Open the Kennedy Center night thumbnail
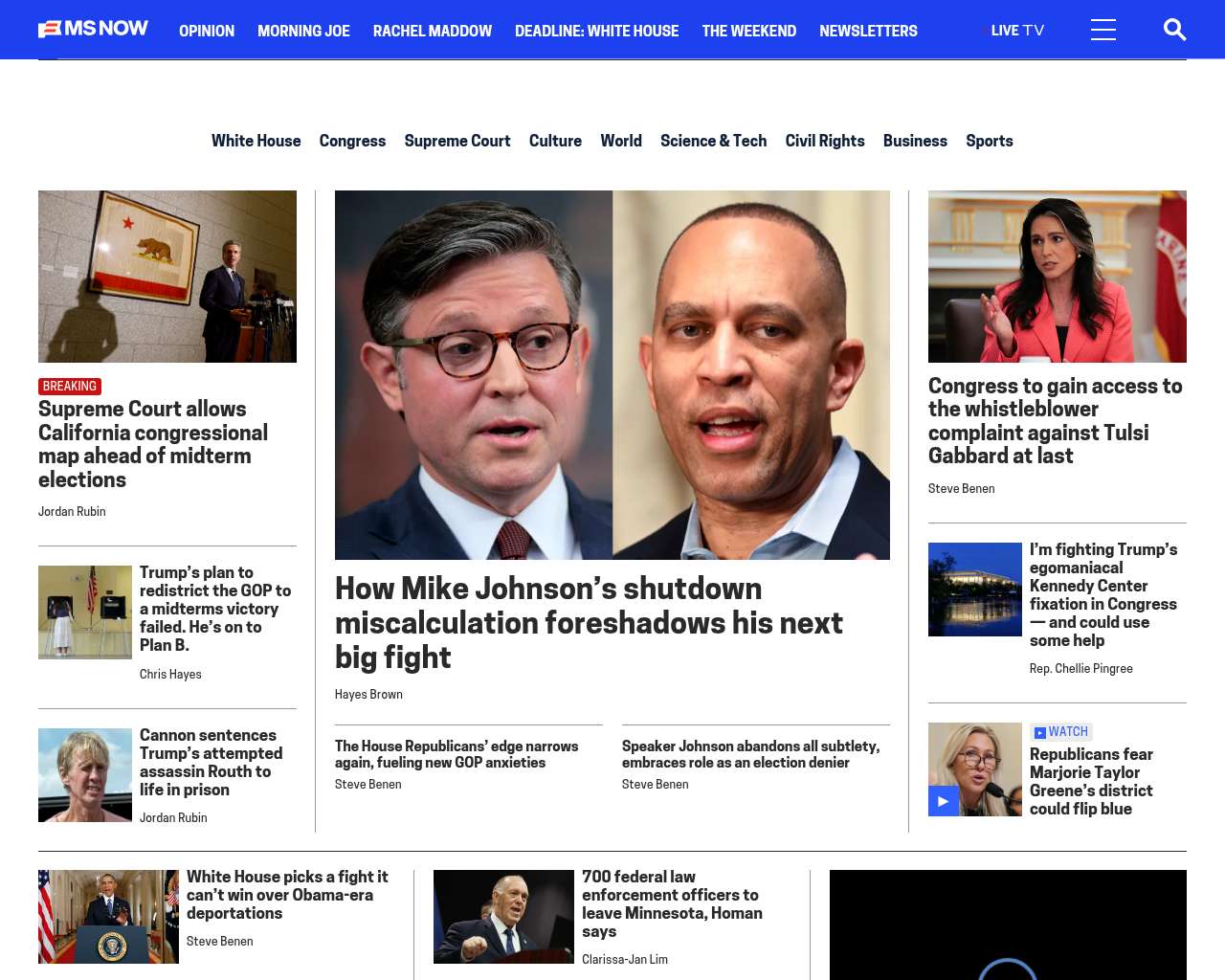The height and width of the screenshot is (980, 1225). pyautogui.click(x=975, y=590)
